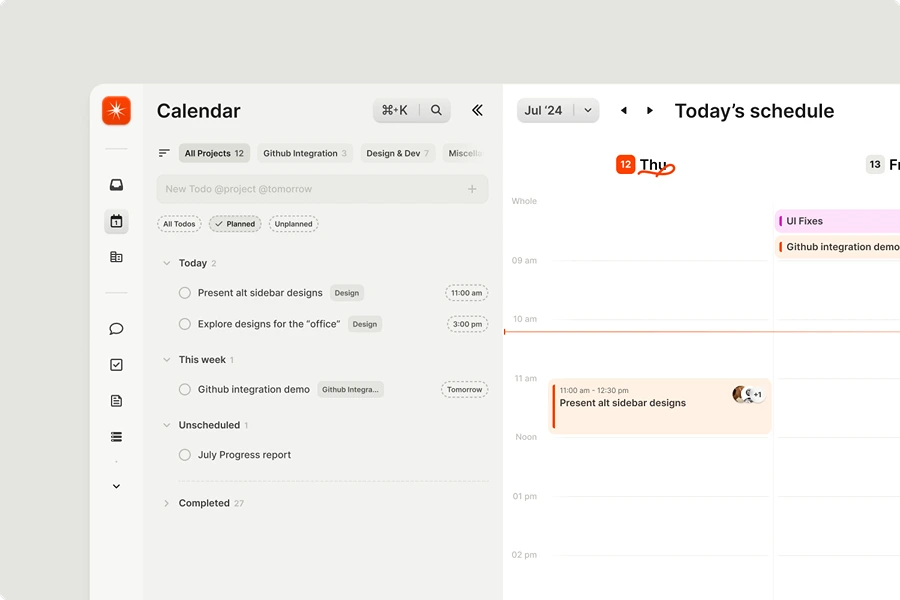This screenshot has width=900, height=600.
Task: Collapse the Today todo group
Action: coord(167,263)
